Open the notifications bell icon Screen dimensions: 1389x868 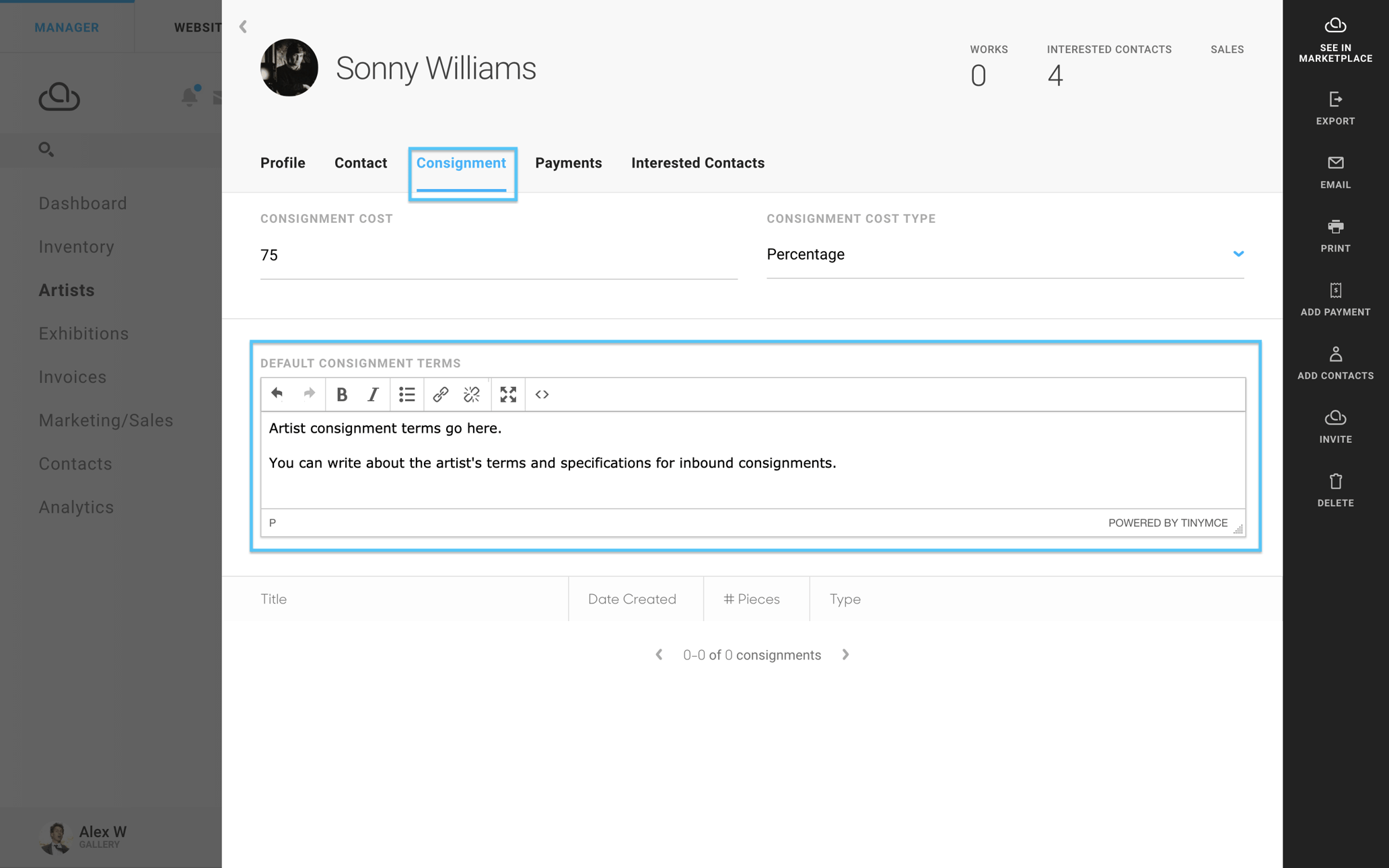(189, 96)
